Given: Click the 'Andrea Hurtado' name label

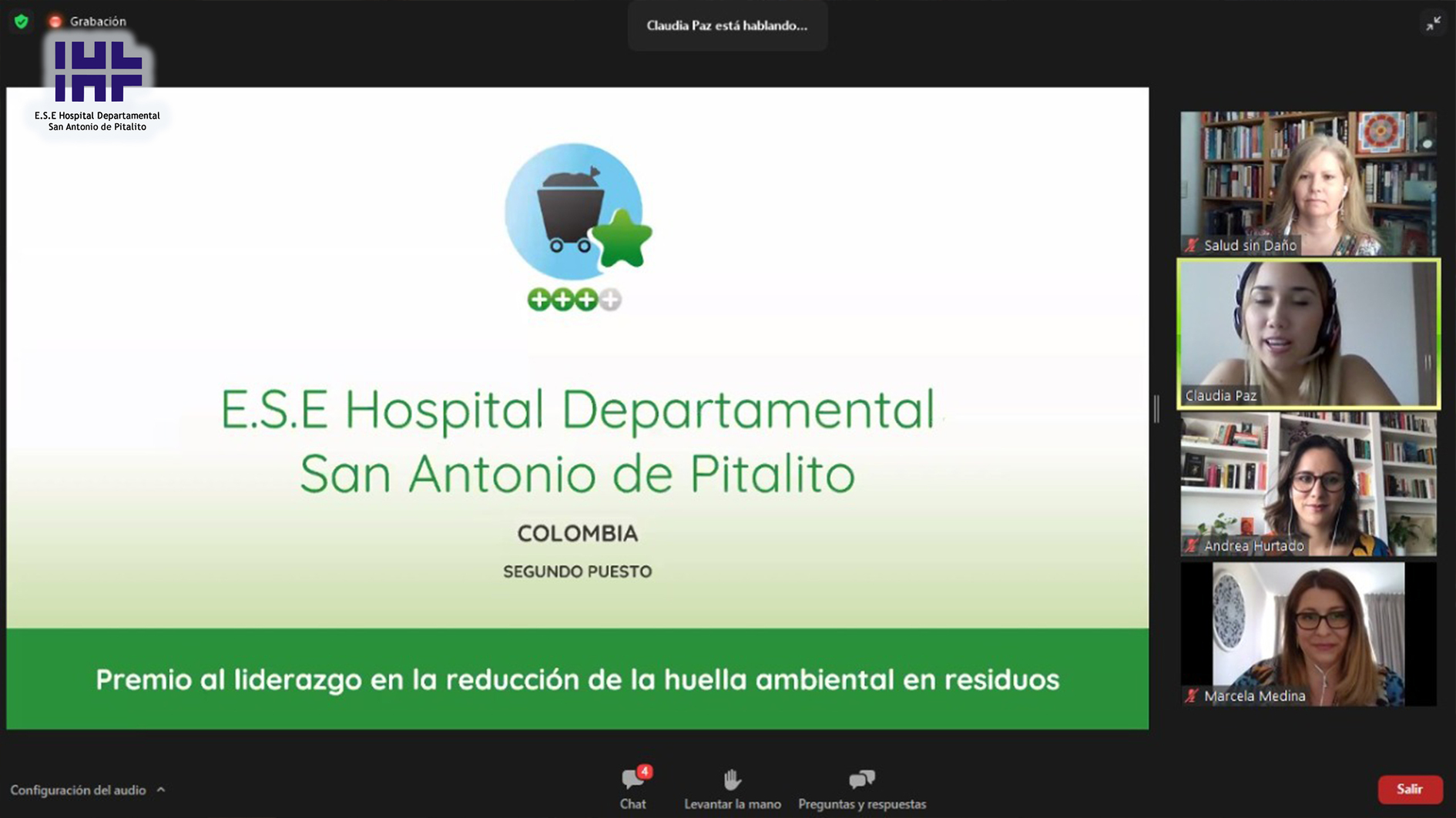Looking at the screenshot, I should pyautogui.click(x=1254, y=546).
